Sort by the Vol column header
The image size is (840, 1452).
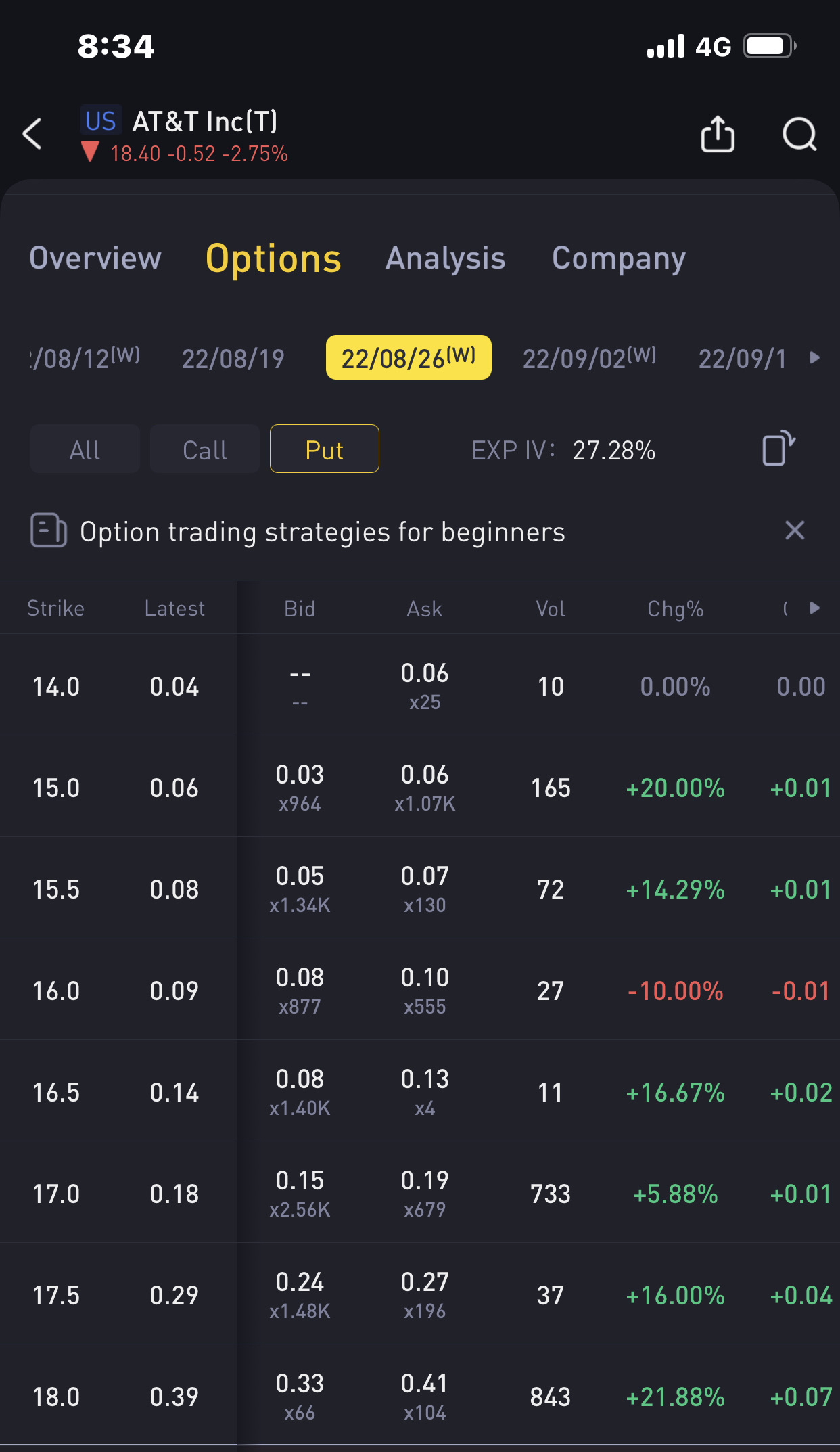(x=551, y=609)
